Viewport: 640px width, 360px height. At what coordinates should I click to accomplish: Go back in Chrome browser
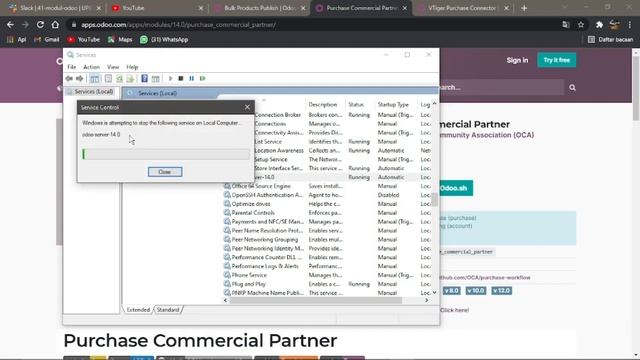10,24
